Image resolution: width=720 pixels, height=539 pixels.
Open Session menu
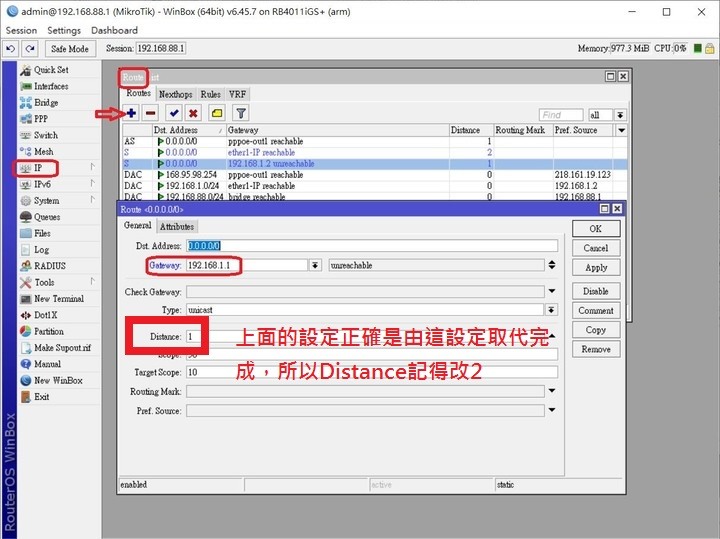(x=21, y=30)
